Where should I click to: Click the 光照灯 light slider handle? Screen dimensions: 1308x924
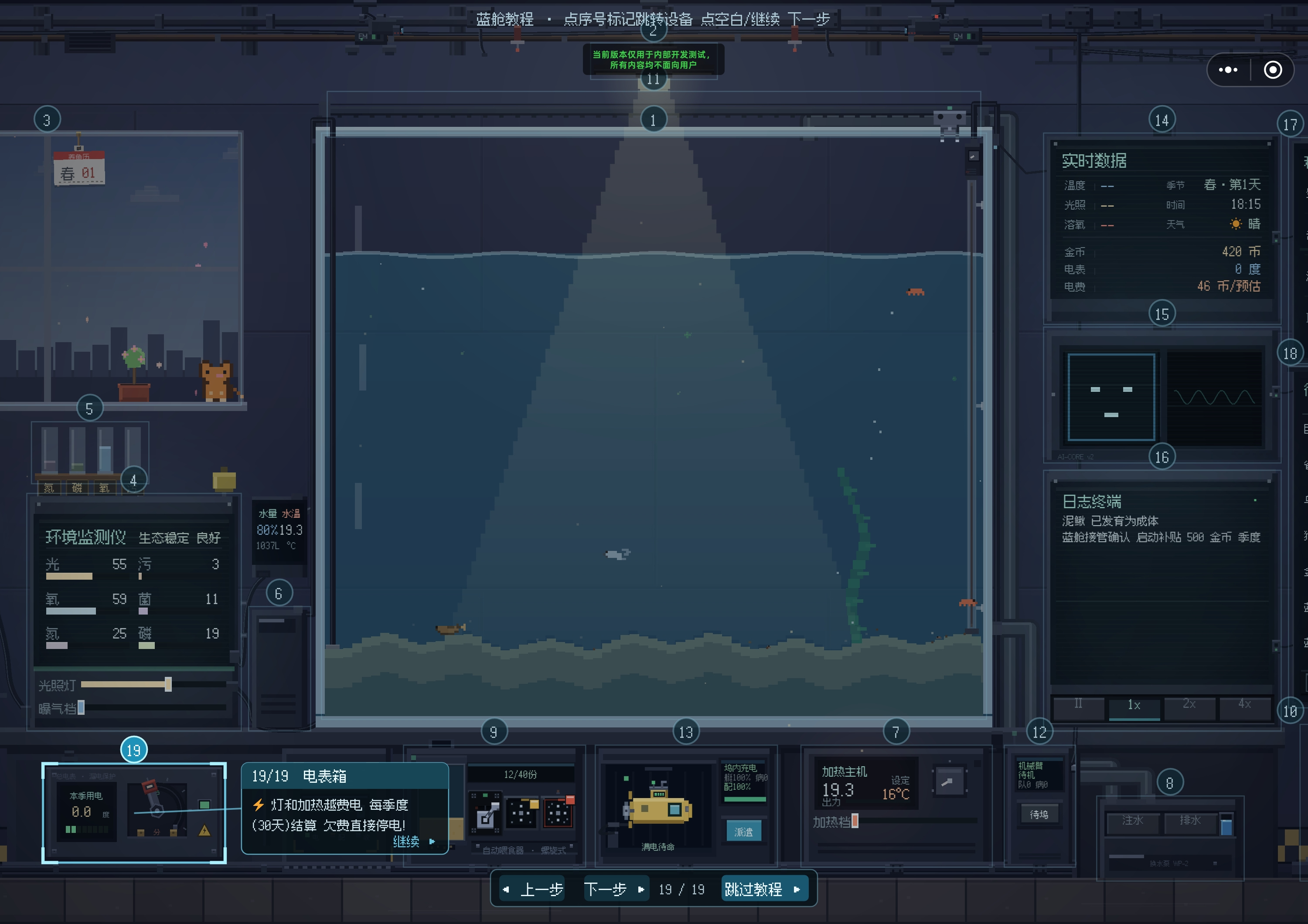pyautogui.click(x=168, y=684)
